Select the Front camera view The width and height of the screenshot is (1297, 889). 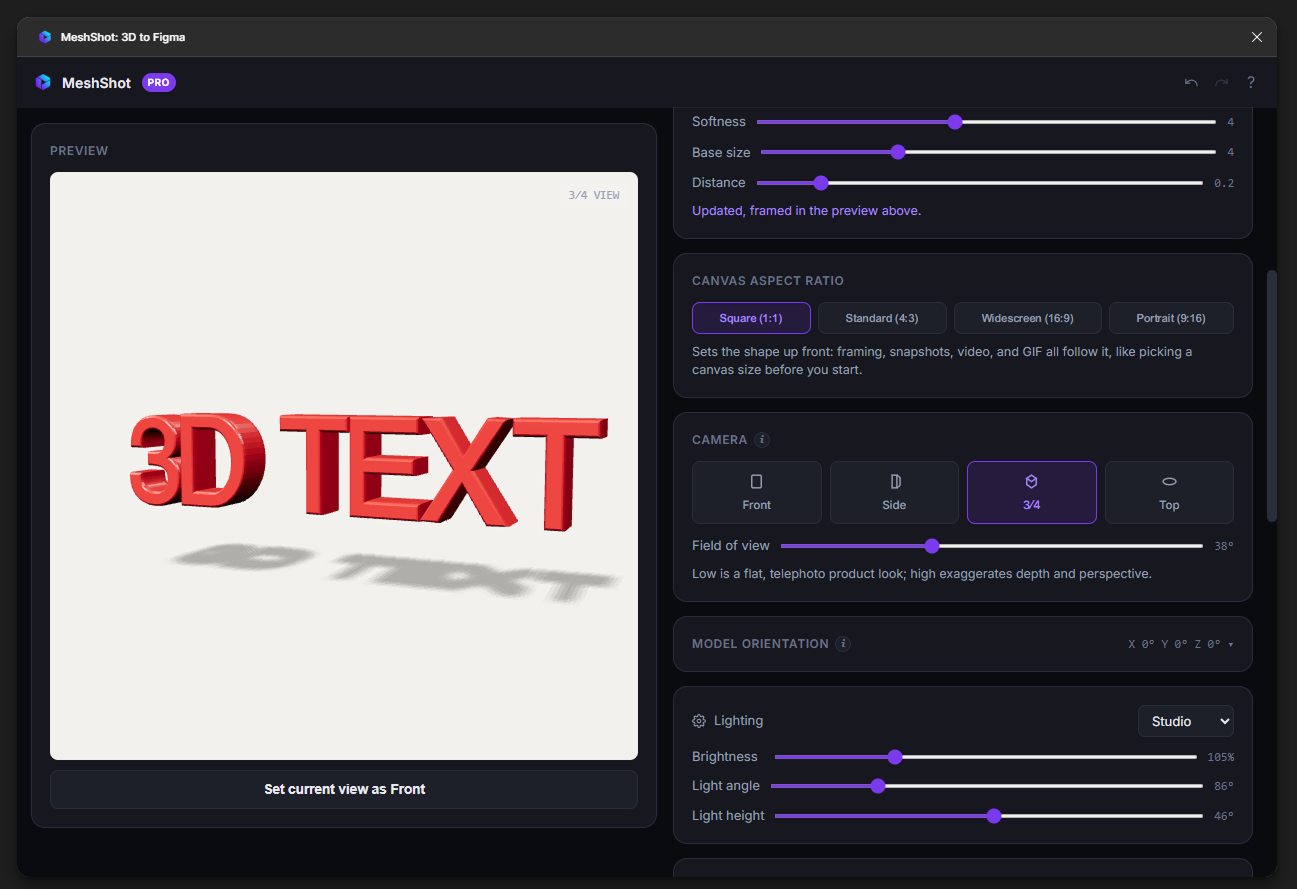(x=757, y=492)
